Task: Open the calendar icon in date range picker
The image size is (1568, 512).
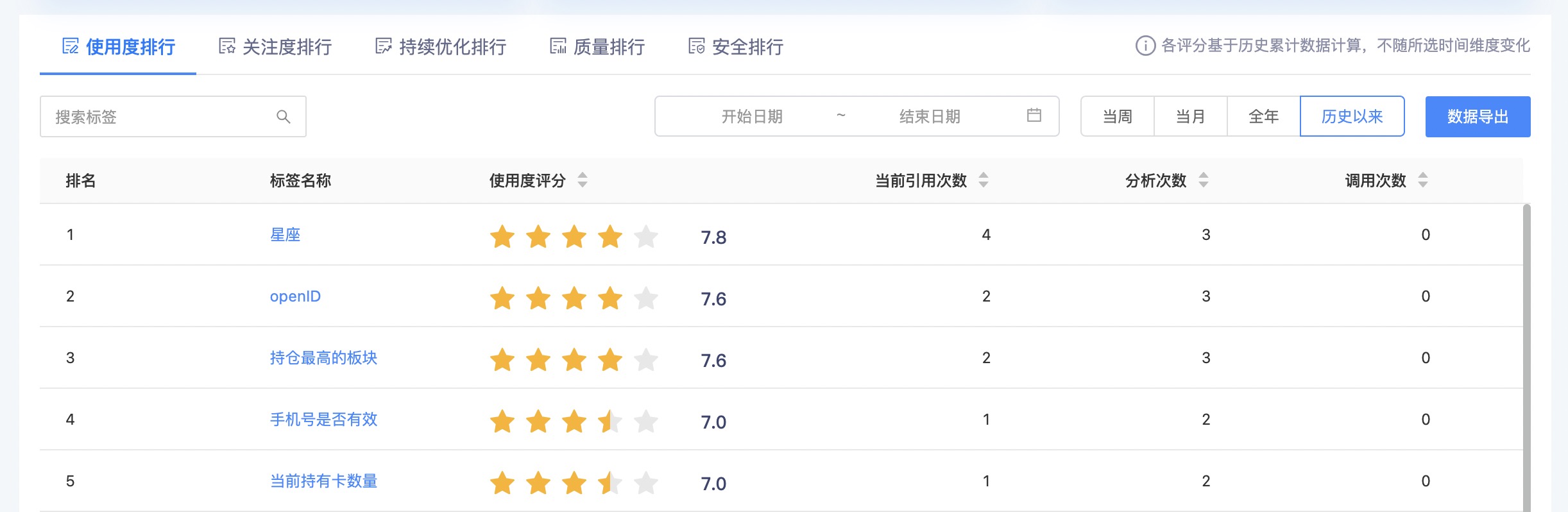Action: coord(1034,115)
